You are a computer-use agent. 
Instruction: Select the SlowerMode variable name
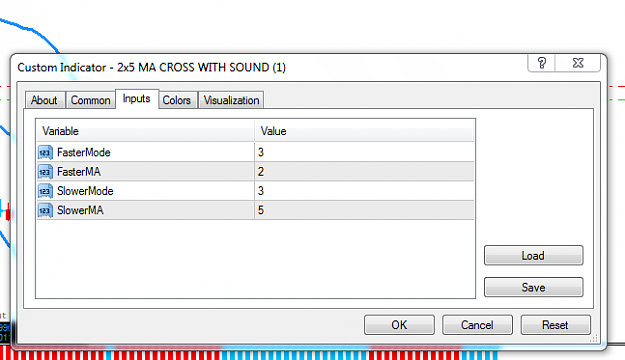(85, 191)
